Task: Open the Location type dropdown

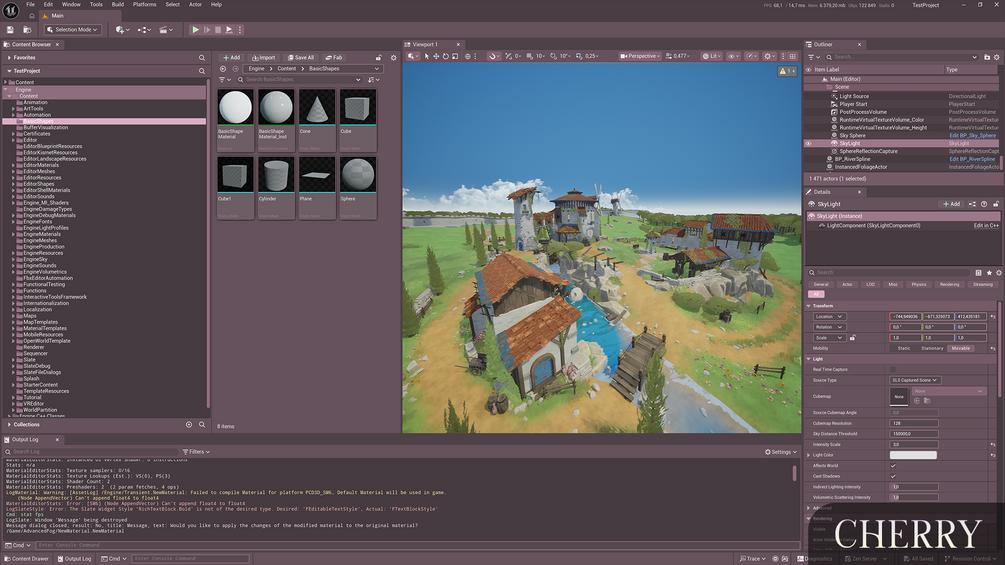Action: [830, 316]
